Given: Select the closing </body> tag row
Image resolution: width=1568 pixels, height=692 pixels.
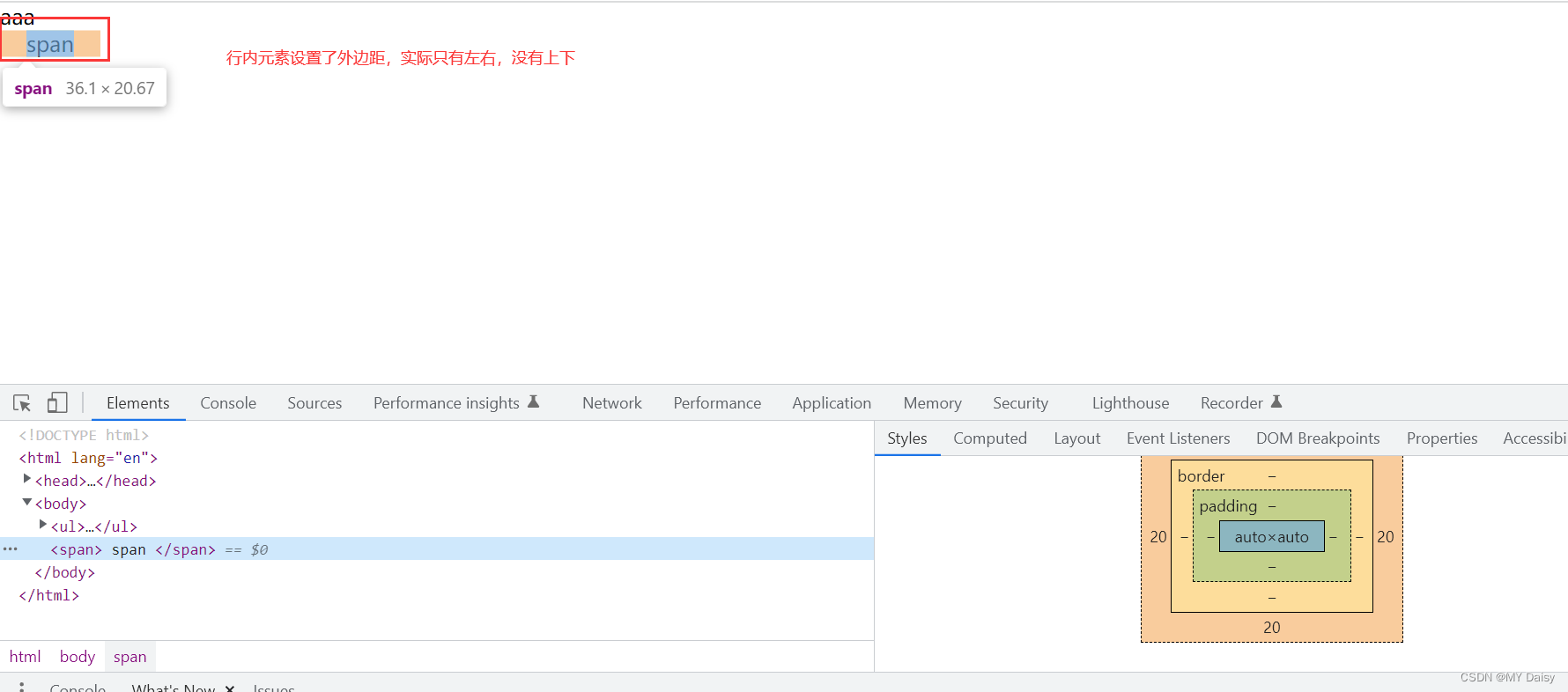Looking at the screenshot, I should [437, 572].
